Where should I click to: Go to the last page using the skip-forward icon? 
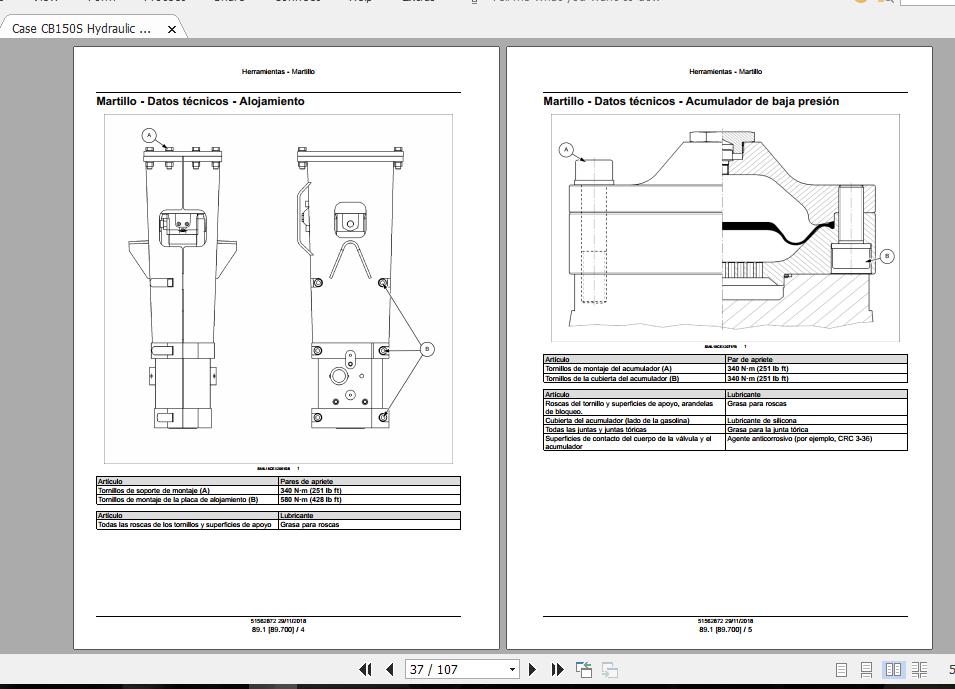pyautogui.click(x=557, y=668)
